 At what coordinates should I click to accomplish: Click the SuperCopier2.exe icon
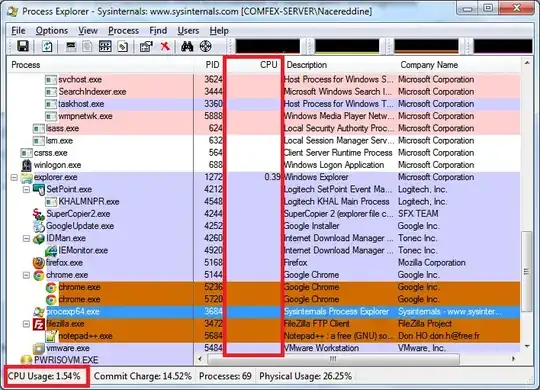[39, 214]
